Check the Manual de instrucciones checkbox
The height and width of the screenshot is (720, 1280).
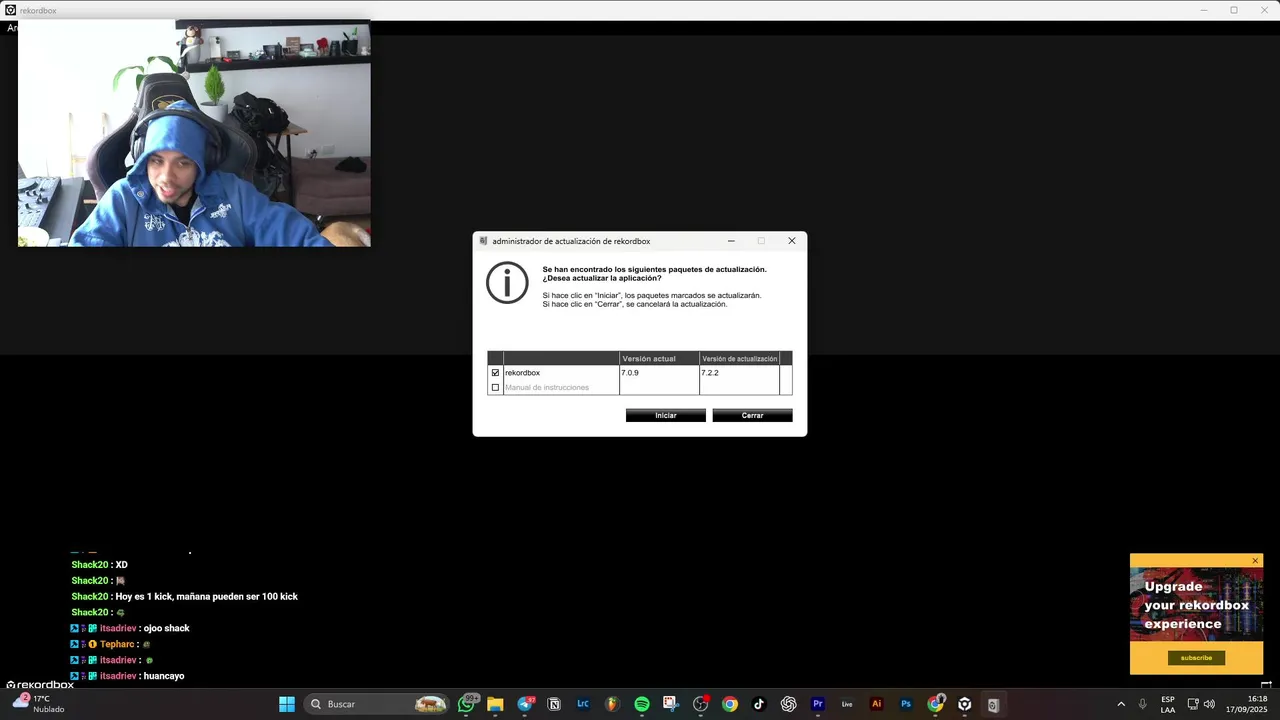(x=495, y=387)
